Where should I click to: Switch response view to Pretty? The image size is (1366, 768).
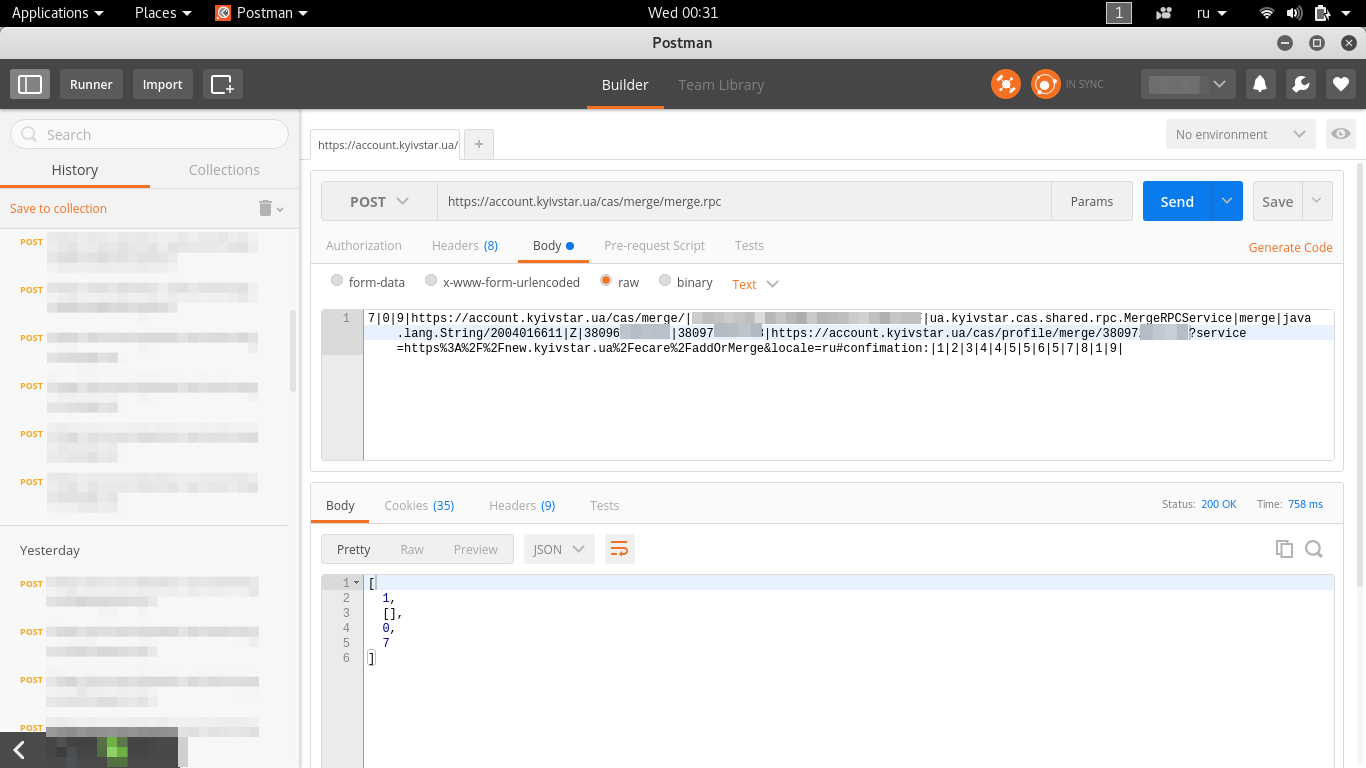tap(353, 549)
